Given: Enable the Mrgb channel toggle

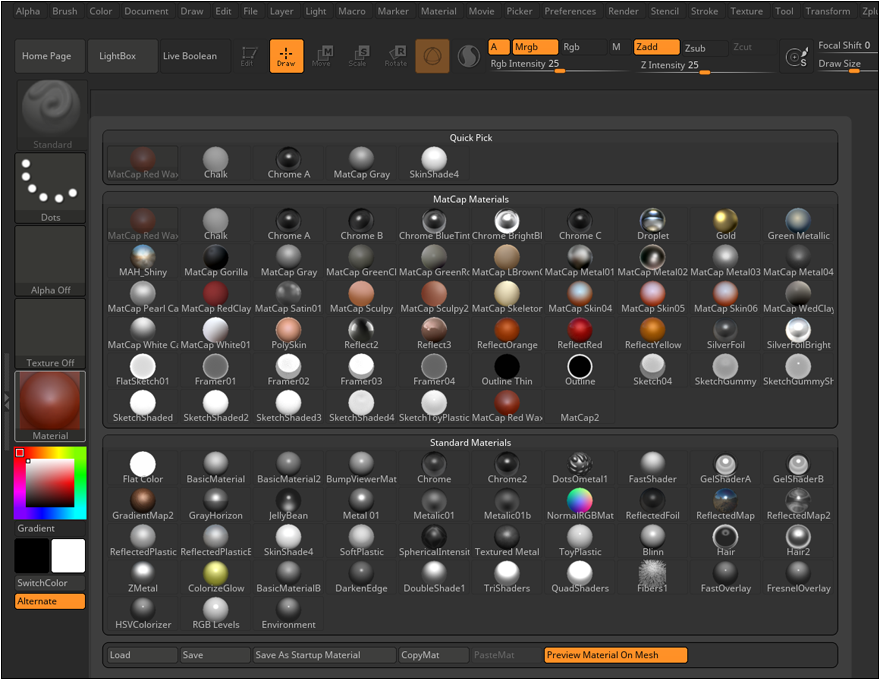Looking at the screenshot, I should coord(534,47).
